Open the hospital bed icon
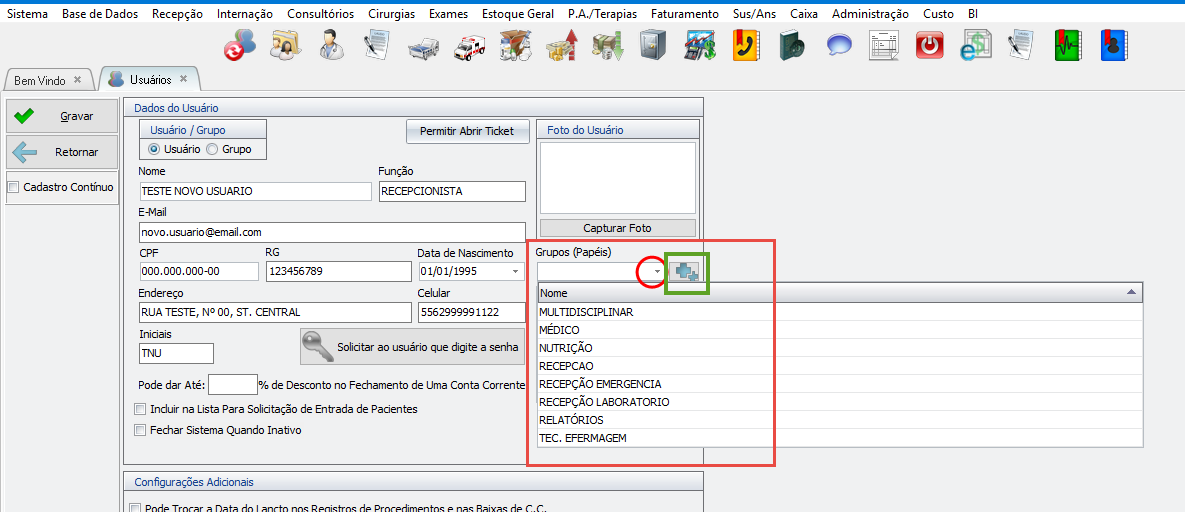The width and height of the screenshot is (1185, 512). [x=423, y=46]
